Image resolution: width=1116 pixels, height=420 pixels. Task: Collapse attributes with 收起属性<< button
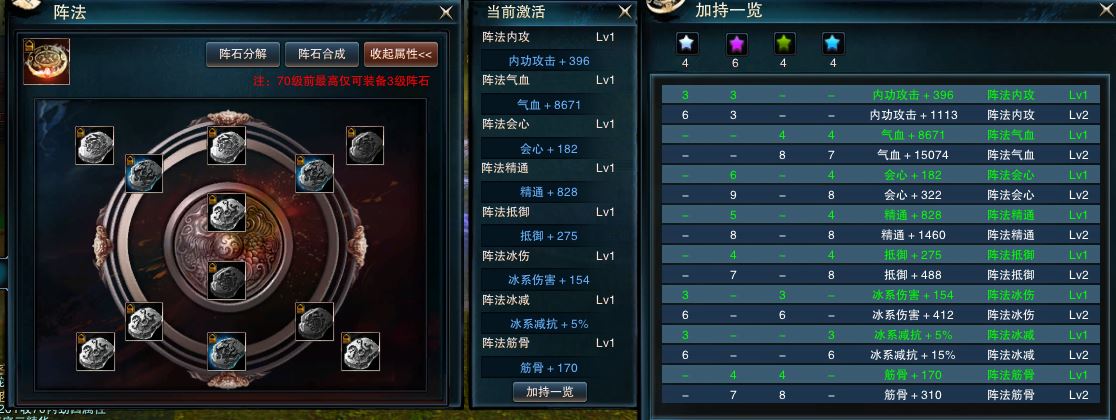point(401,54)
